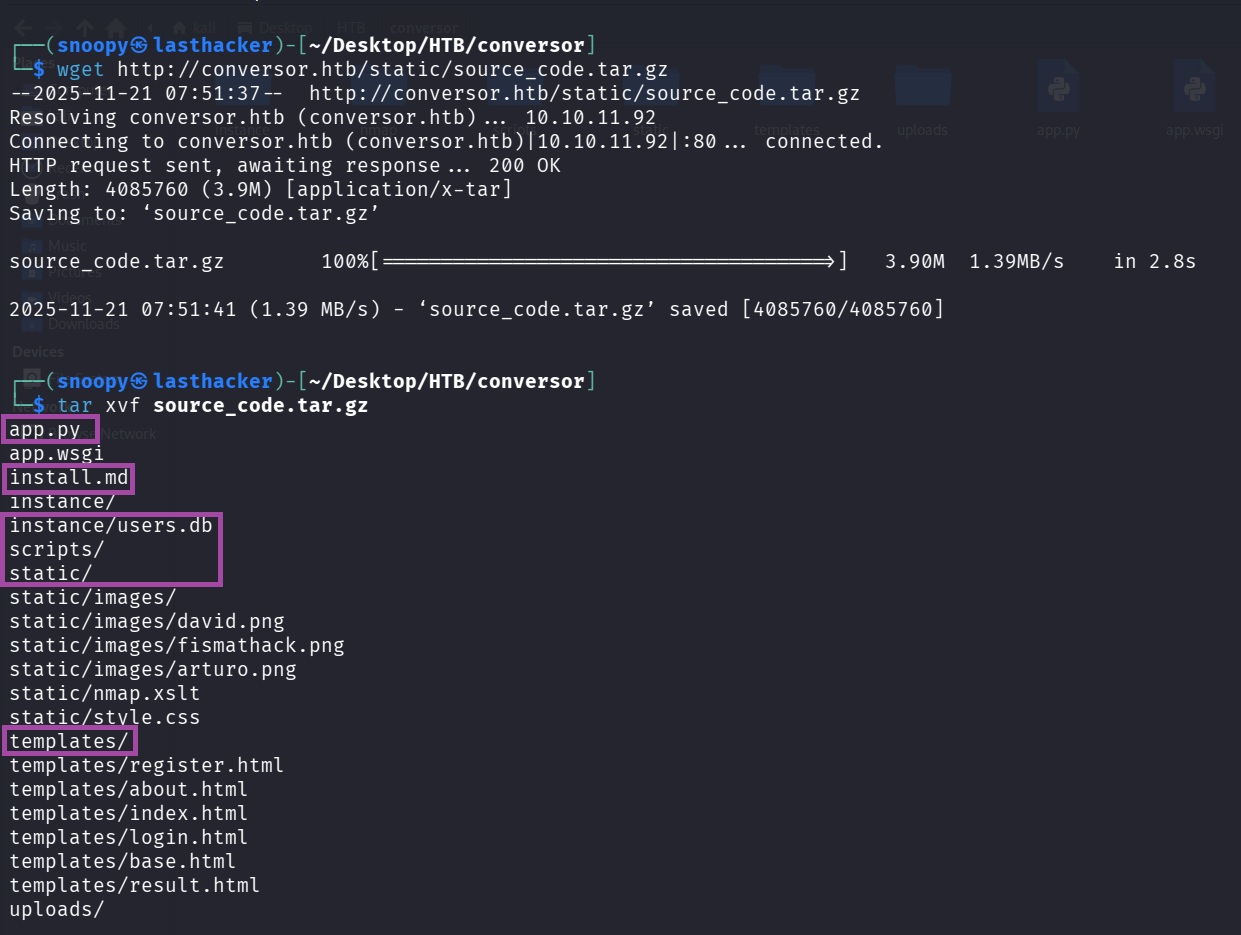Select the instance/users.db line in tar output

pos(111,525)
